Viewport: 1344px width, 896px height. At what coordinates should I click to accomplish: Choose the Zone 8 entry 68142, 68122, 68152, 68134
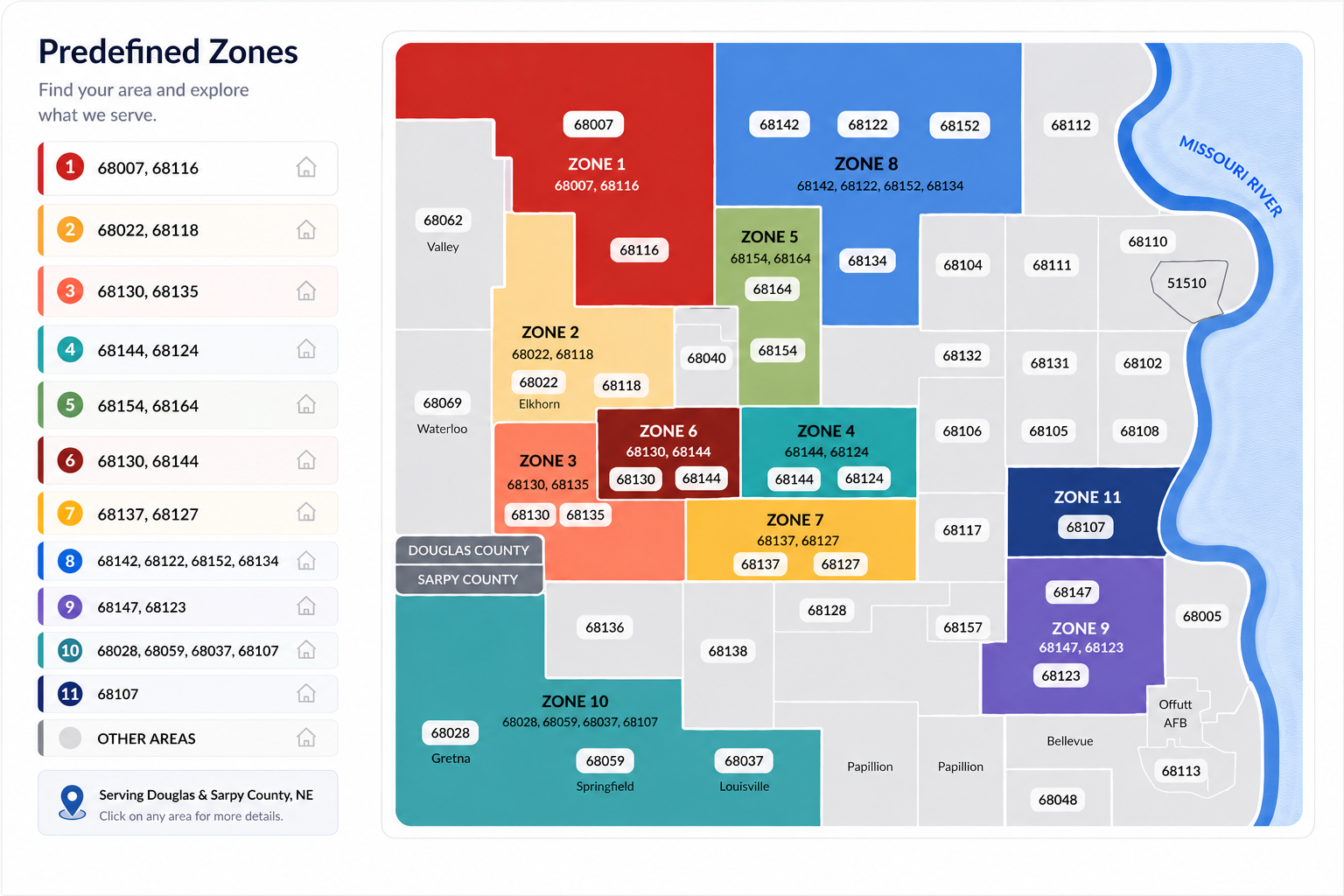click(188, 561)
